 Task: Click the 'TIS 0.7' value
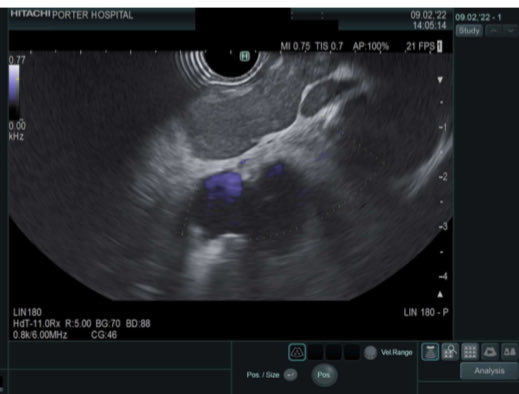tap(329, 46)
